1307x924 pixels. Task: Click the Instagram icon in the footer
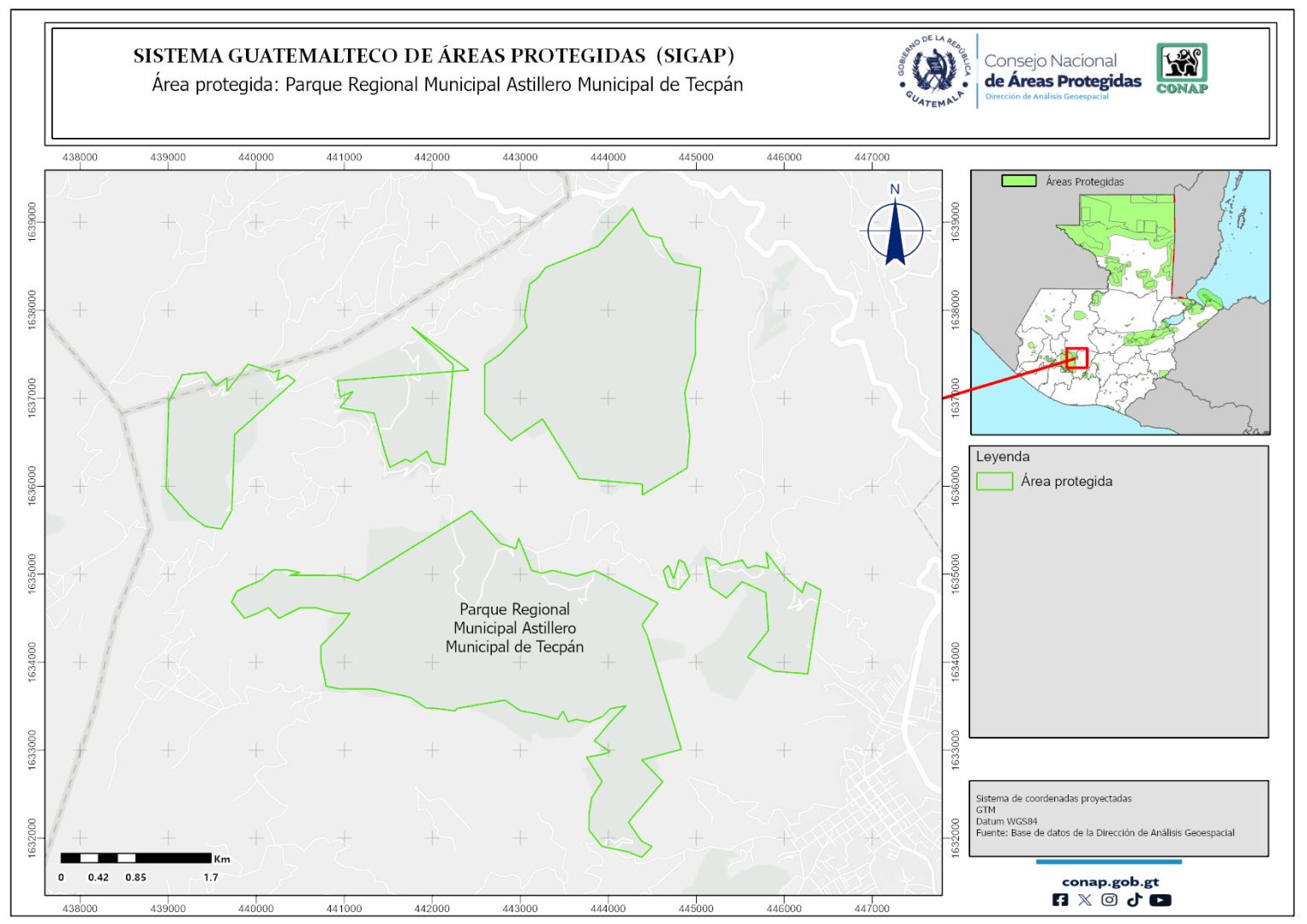pos(1109,899)
